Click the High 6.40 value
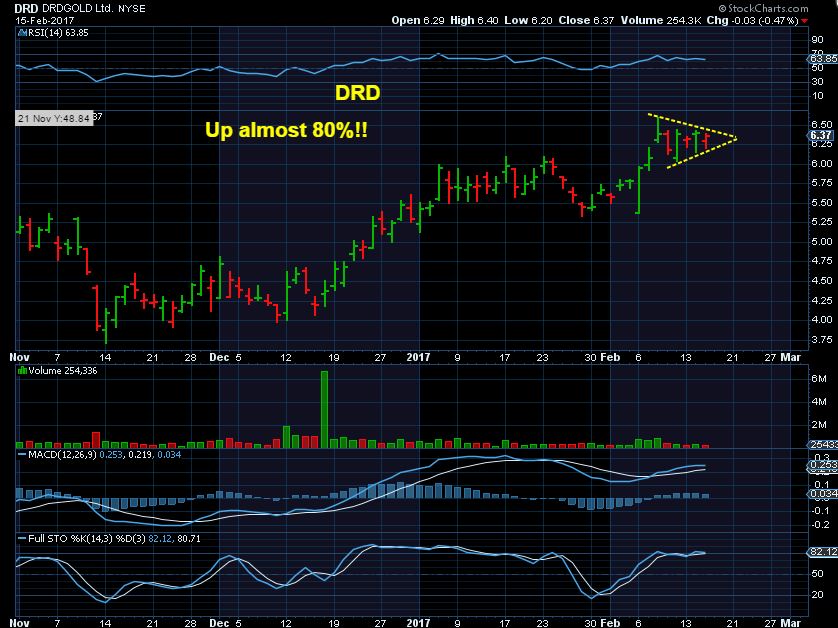This screenshot has width=838, height=628. click(474, 20)
